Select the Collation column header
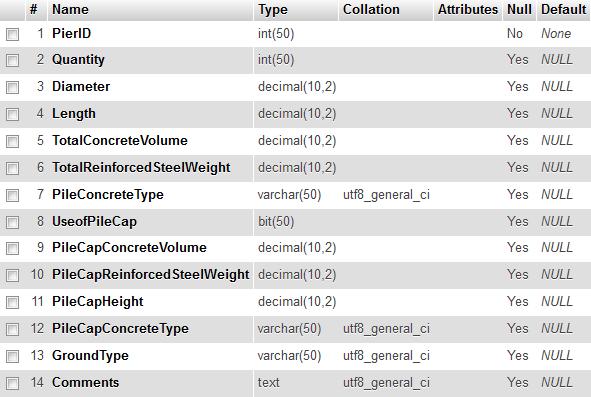Image resolution: width=591 pixels, height=397 pixels. (371, 9)
